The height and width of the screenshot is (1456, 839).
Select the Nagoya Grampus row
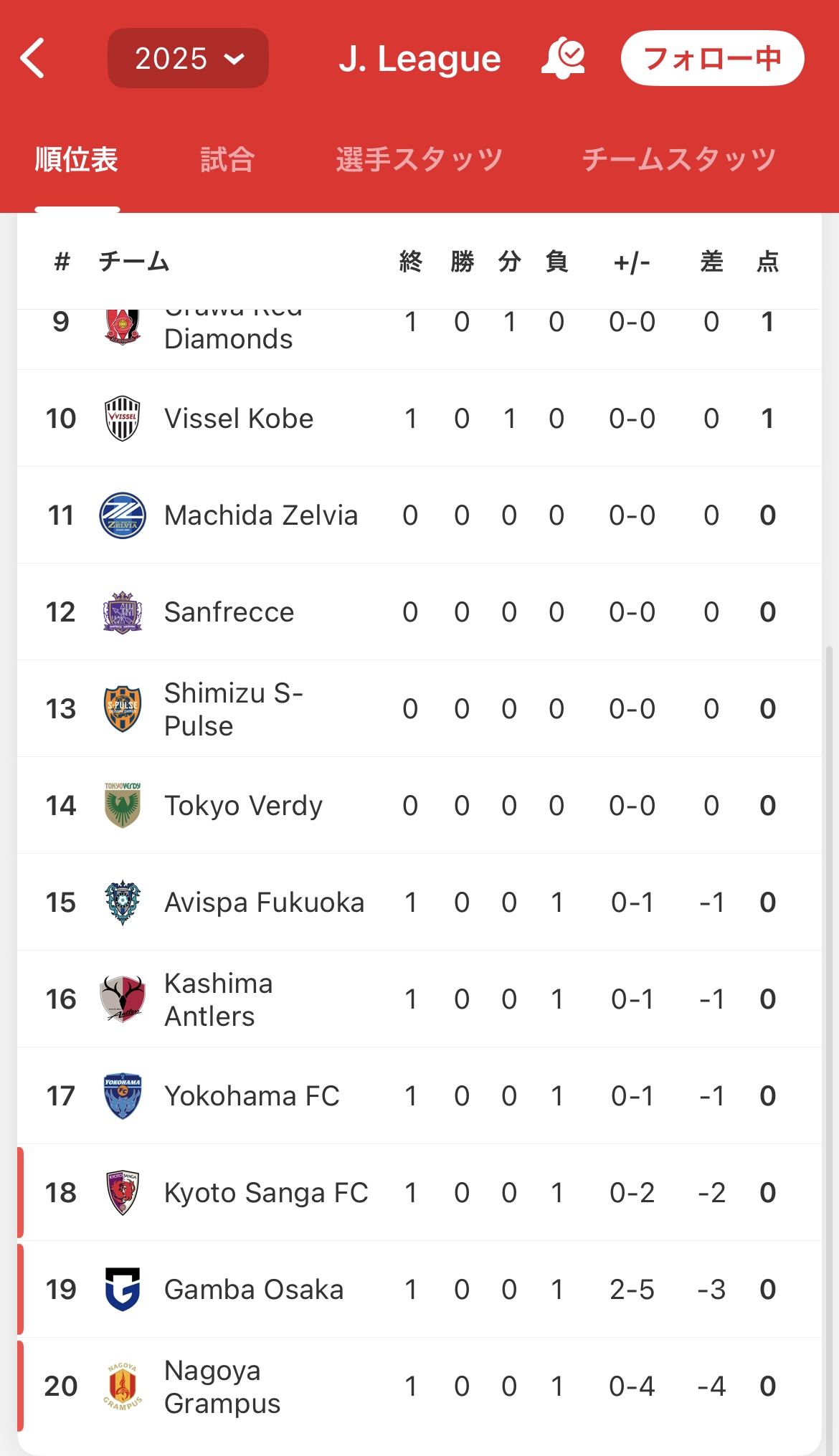[419, 1386]
